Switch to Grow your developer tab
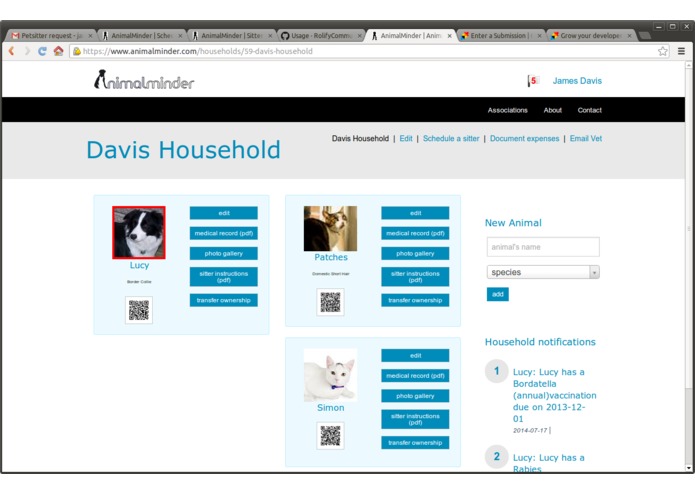This screenshot has width=695, height=494. pos(590,35)
